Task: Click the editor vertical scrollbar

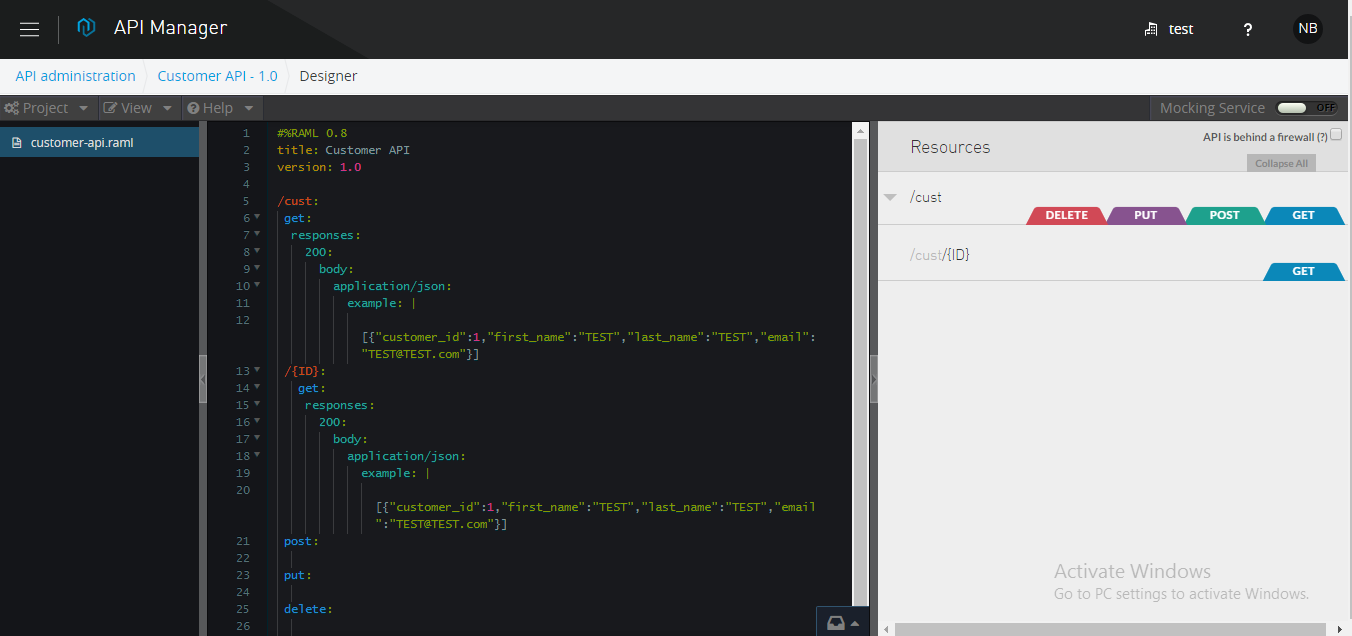Action: (860, 350)
